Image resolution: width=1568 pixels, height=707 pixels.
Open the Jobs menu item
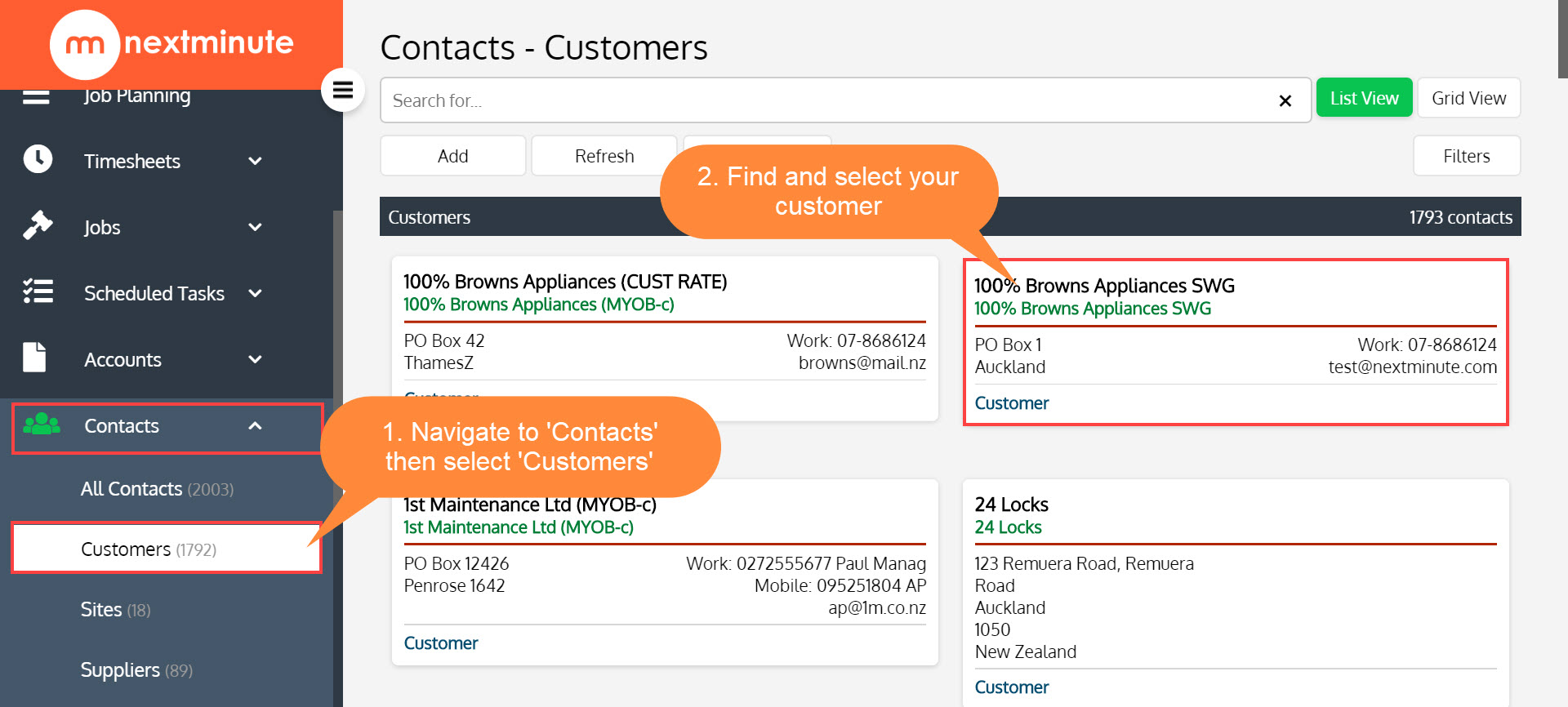pyautogui.click(x=102, y=227)
